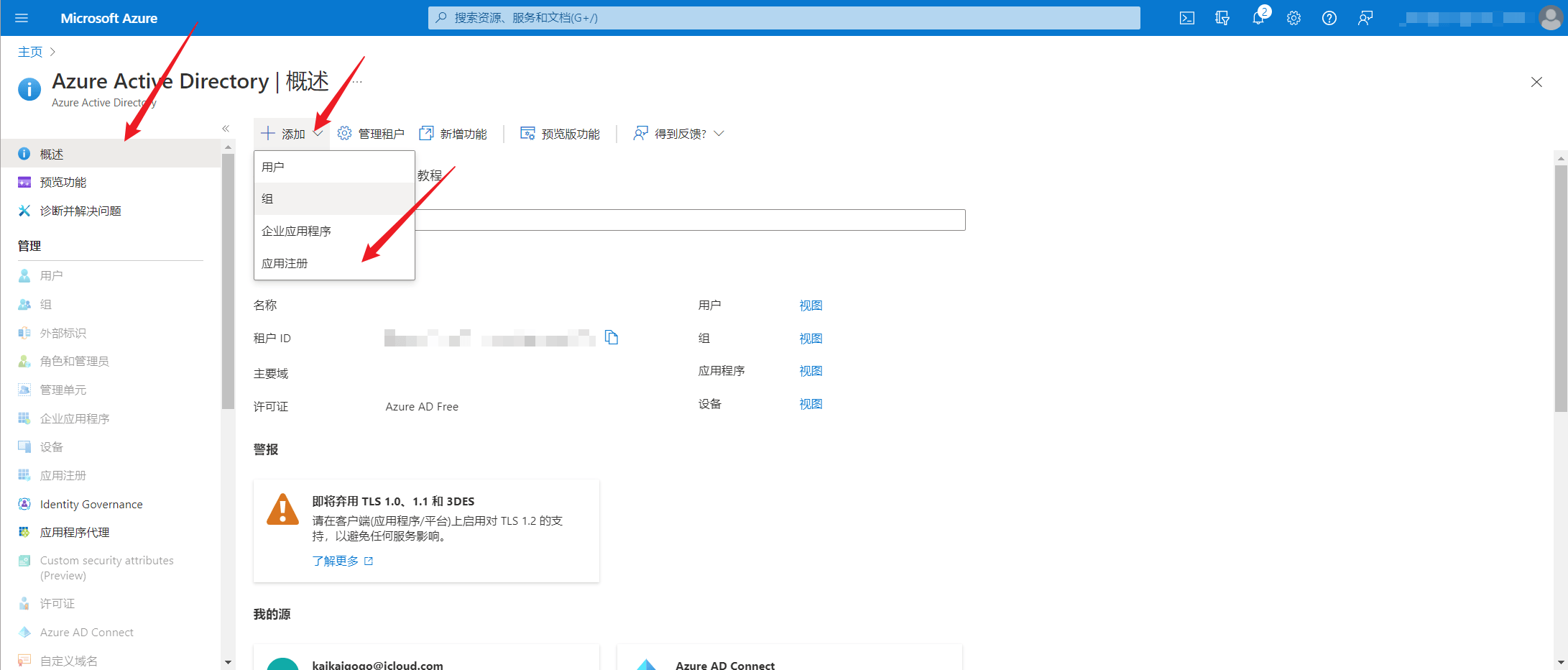1568x670 pixels.
Task: Choose 企业应用程序 in the dropdown menu
Action: click(x=296, y=231)
